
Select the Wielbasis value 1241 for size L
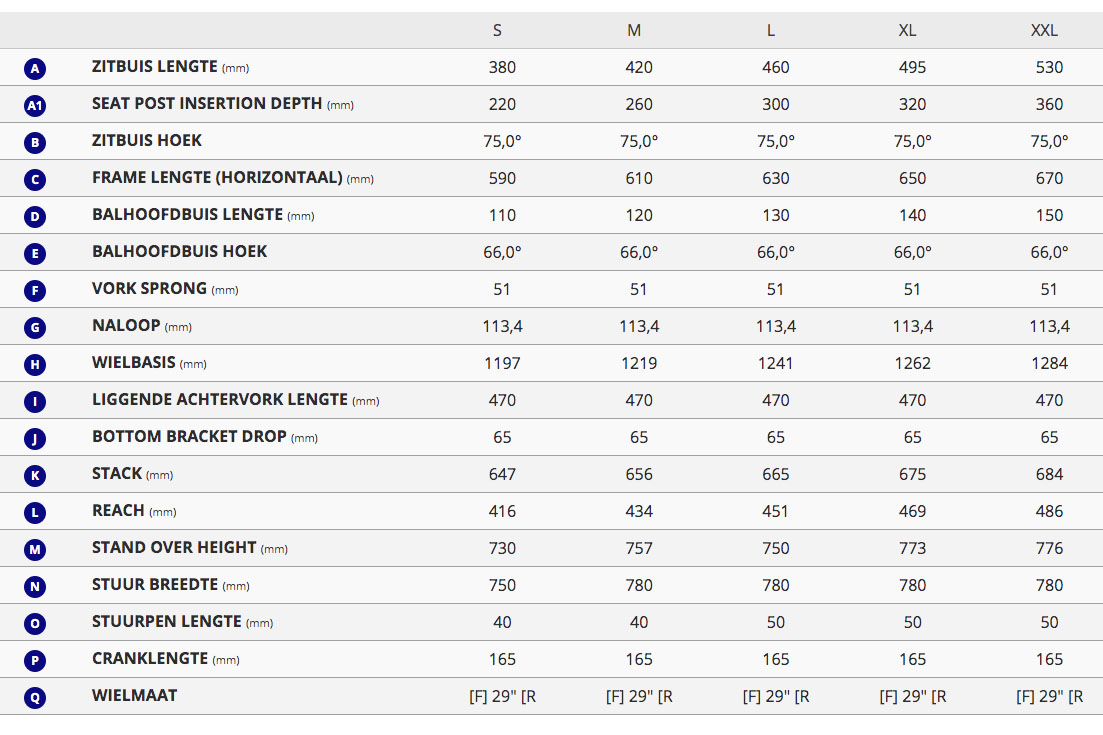point(775,363)
